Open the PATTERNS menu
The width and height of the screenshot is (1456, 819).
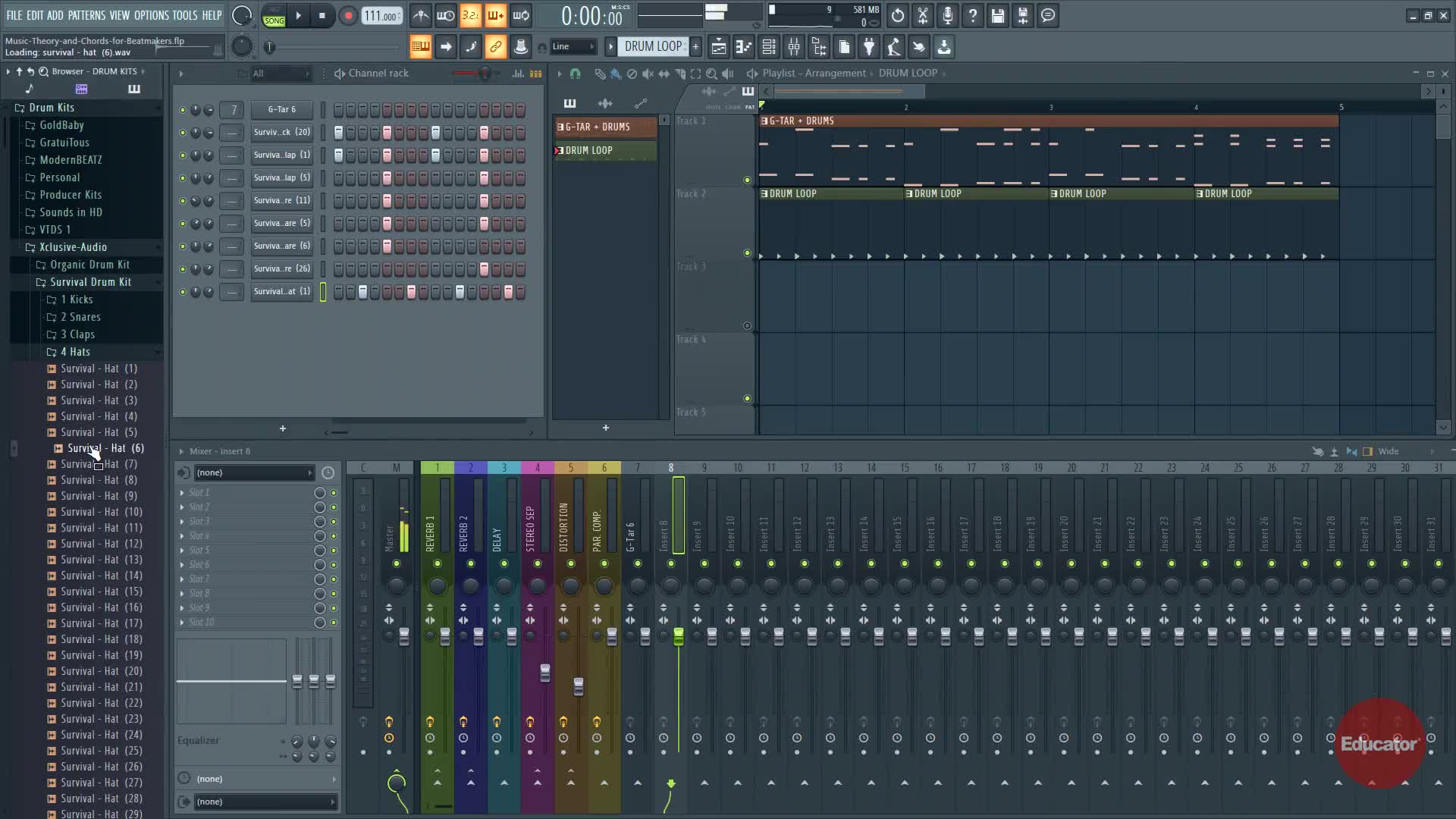tap(86, 15)
